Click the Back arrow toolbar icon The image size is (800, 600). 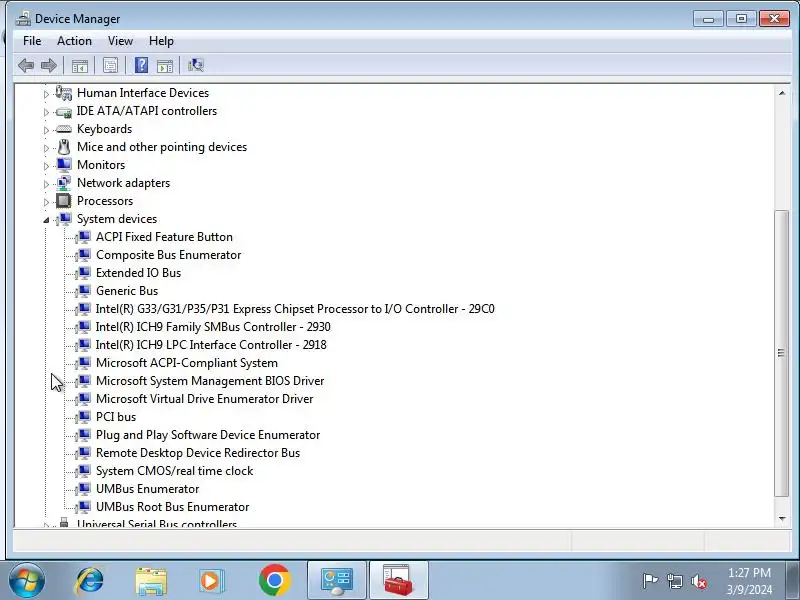[x=26, y=65]
